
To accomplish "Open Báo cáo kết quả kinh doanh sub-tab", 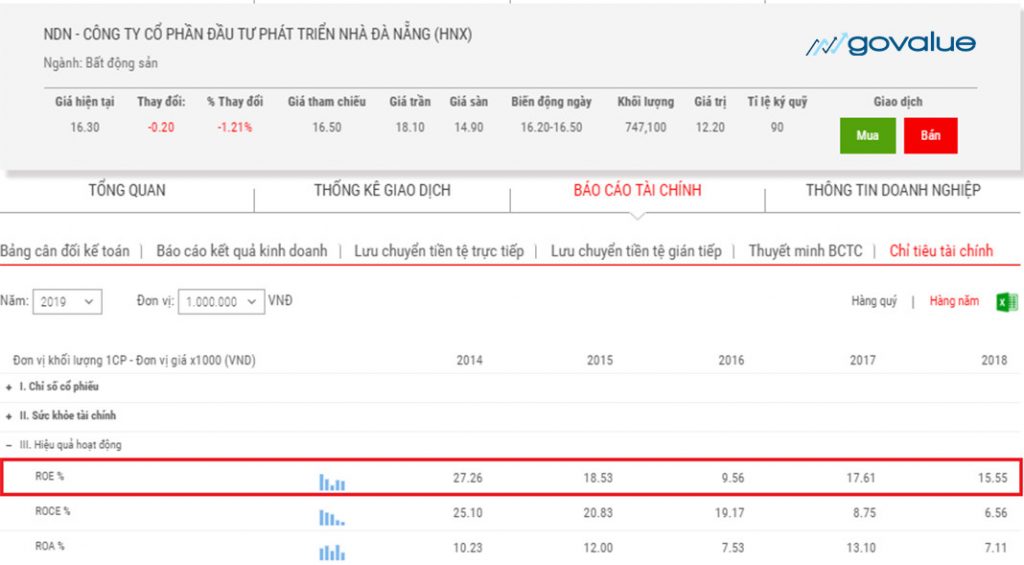I will (x=242, y=251).
